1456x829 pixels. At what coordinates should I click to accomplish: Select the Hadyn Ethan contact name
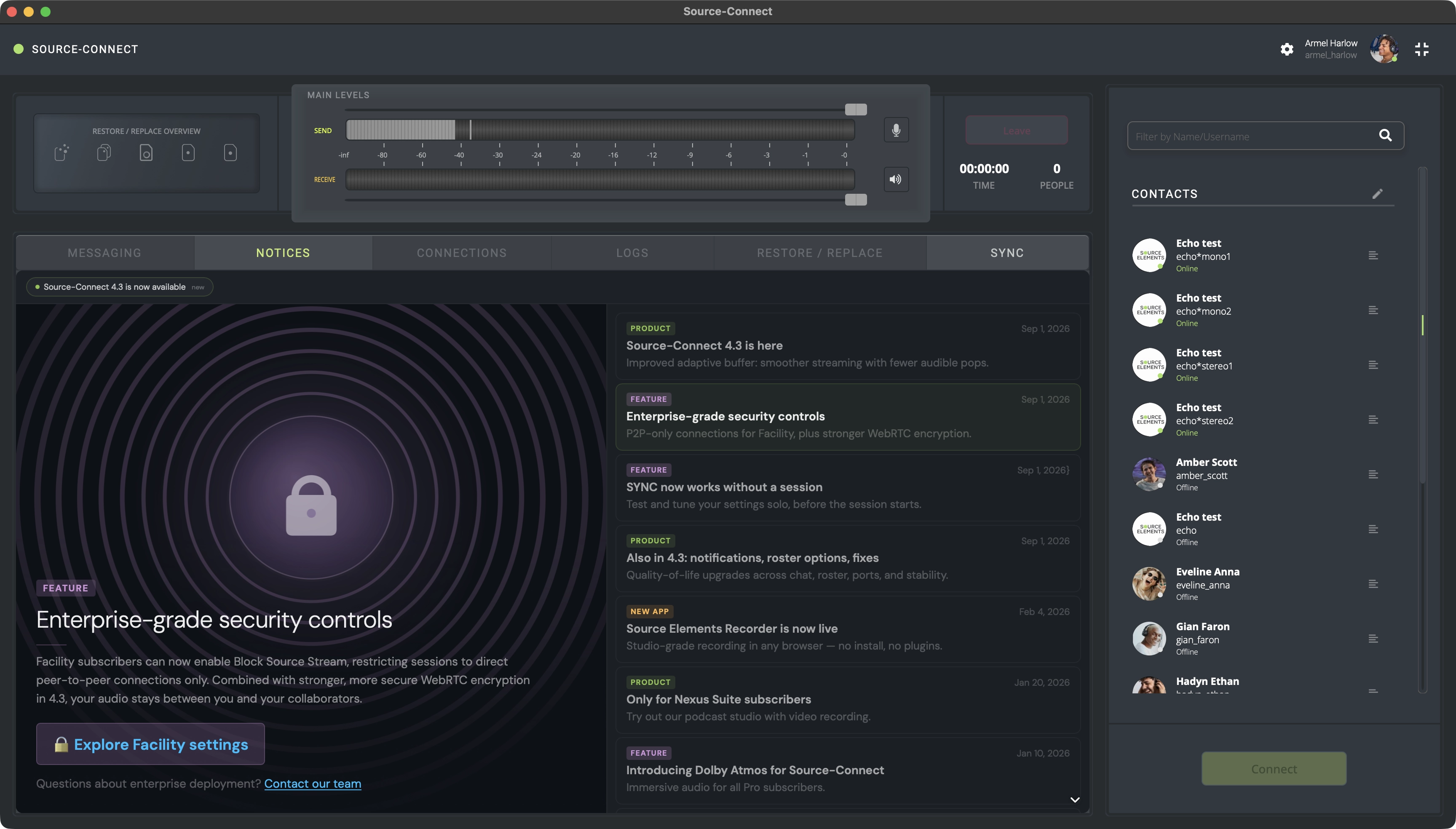click(1207, 681)
